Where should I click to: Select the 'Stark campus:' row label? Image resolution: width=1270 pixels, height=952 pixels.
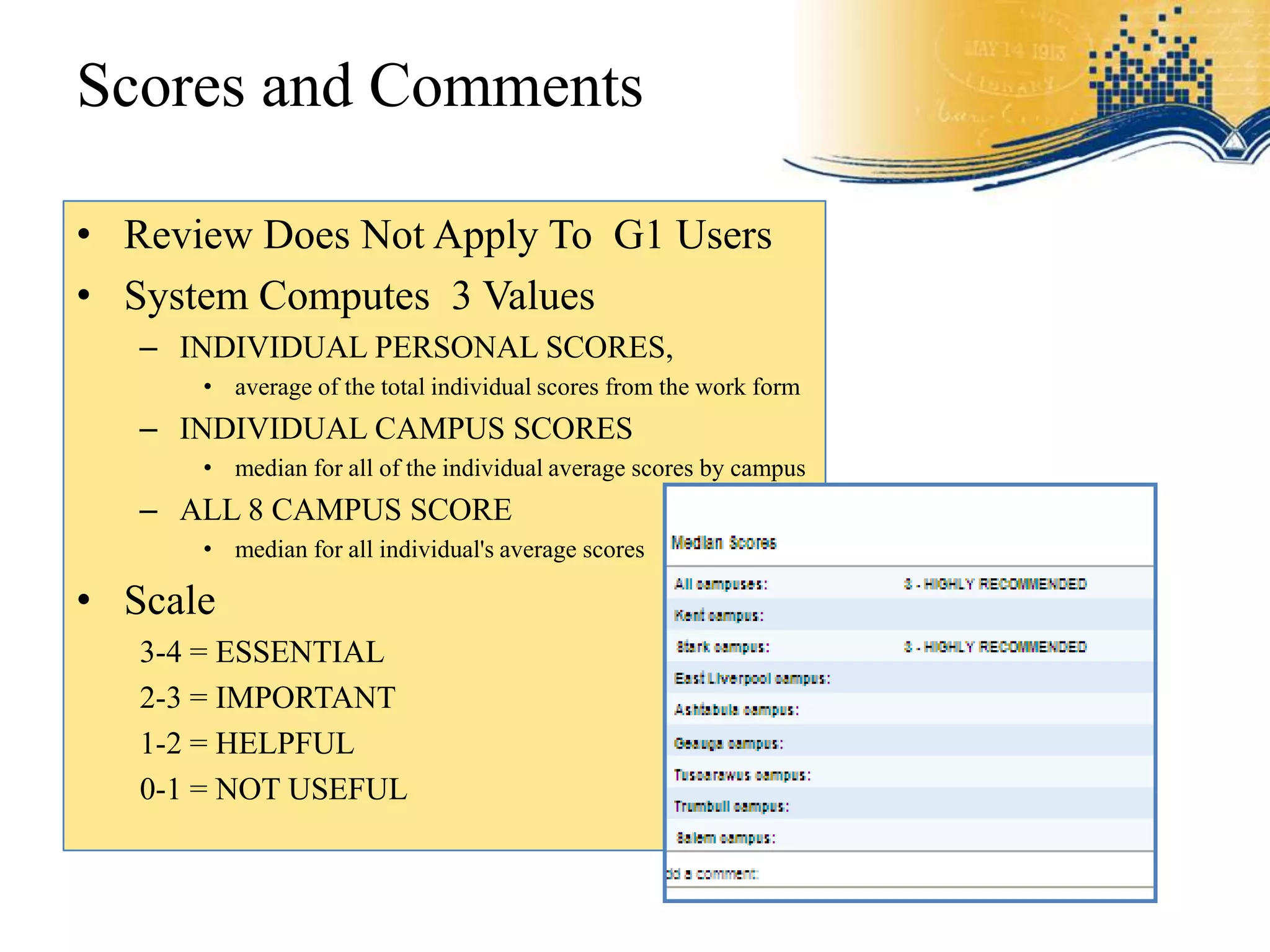click(x=722, y=647)
